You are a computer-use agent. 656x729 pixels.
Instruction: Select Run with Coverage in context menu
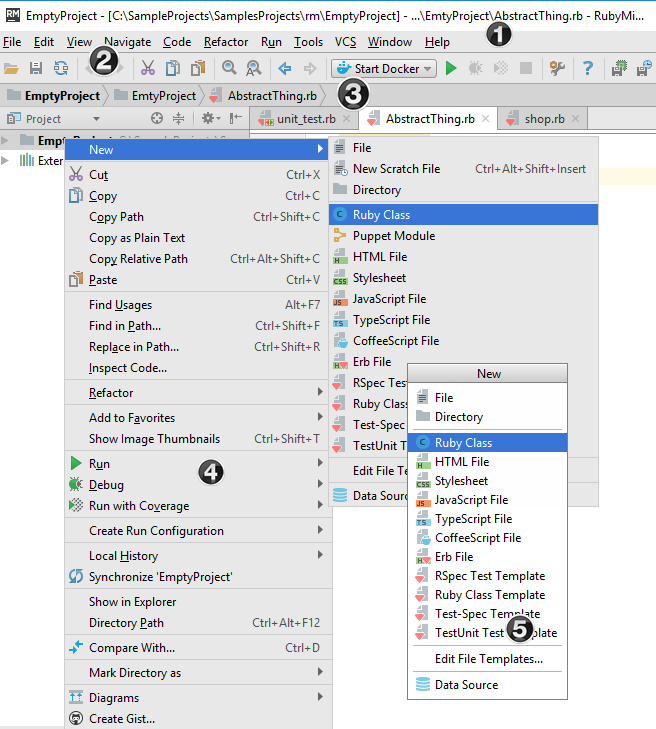(199, 506)
